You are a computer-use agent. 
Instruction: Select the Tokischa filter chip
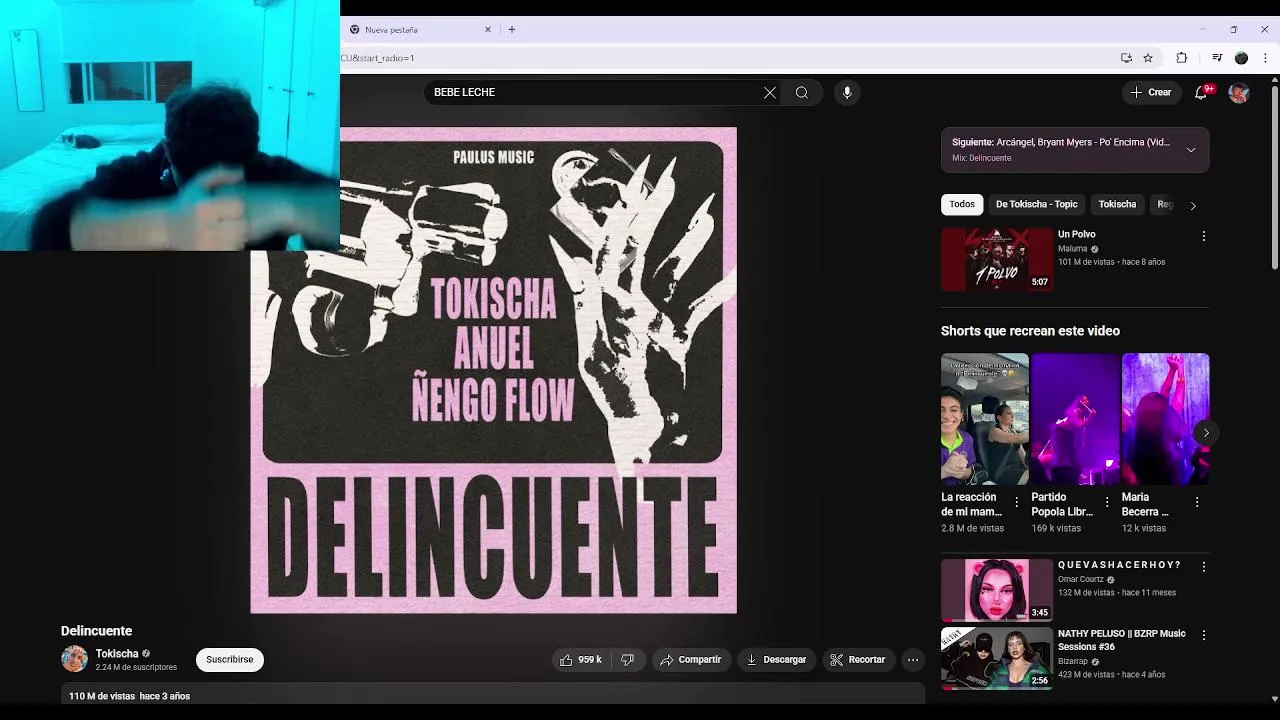click(x=1117, y=204)
